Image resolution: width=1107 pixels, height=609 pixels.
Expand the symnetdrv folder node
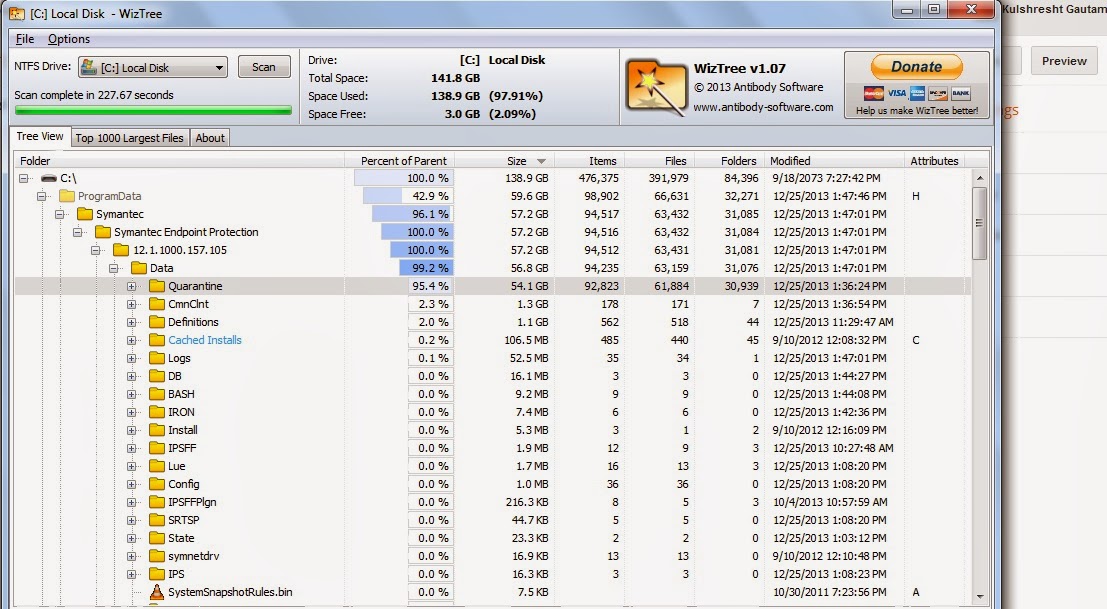(x=131, y=556)
